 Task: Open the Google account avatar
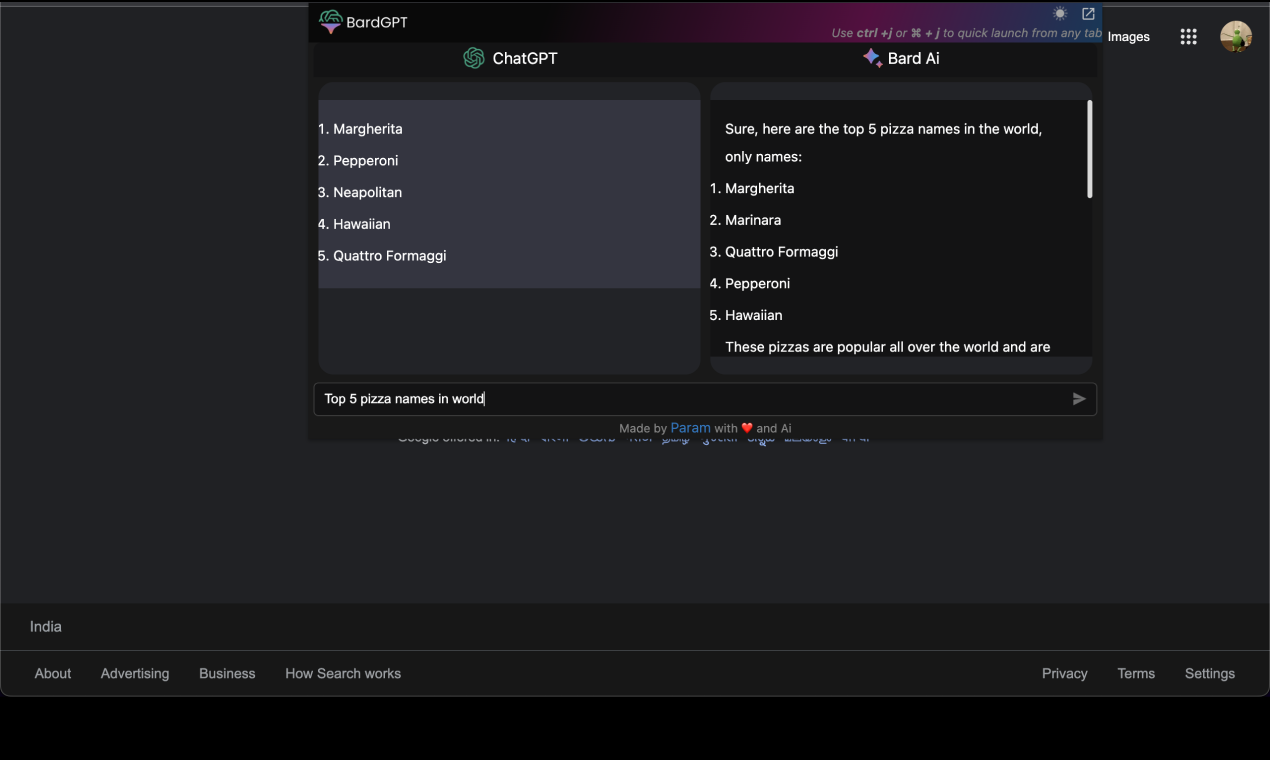click(1236, 37)
